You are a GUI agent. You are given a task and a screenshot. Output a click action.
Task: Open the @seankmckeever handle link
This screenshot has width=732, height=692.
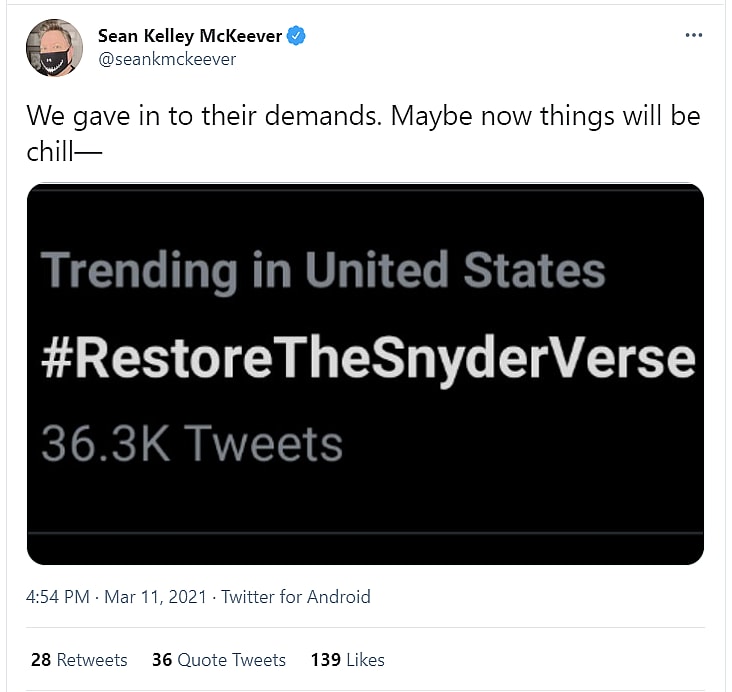(x=166, y=59)
